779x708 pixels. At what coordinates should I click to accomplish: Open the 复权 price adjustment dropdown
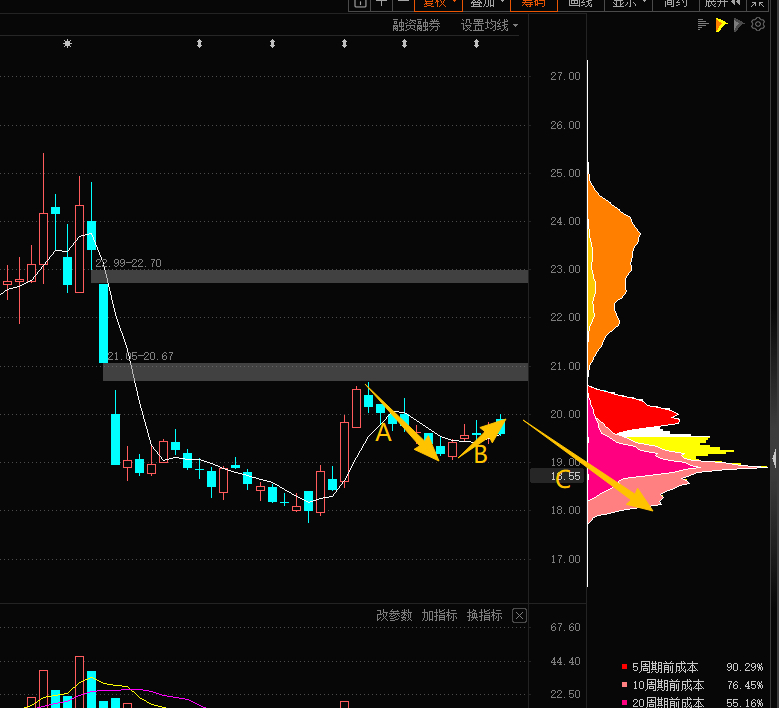click(438, 4)
